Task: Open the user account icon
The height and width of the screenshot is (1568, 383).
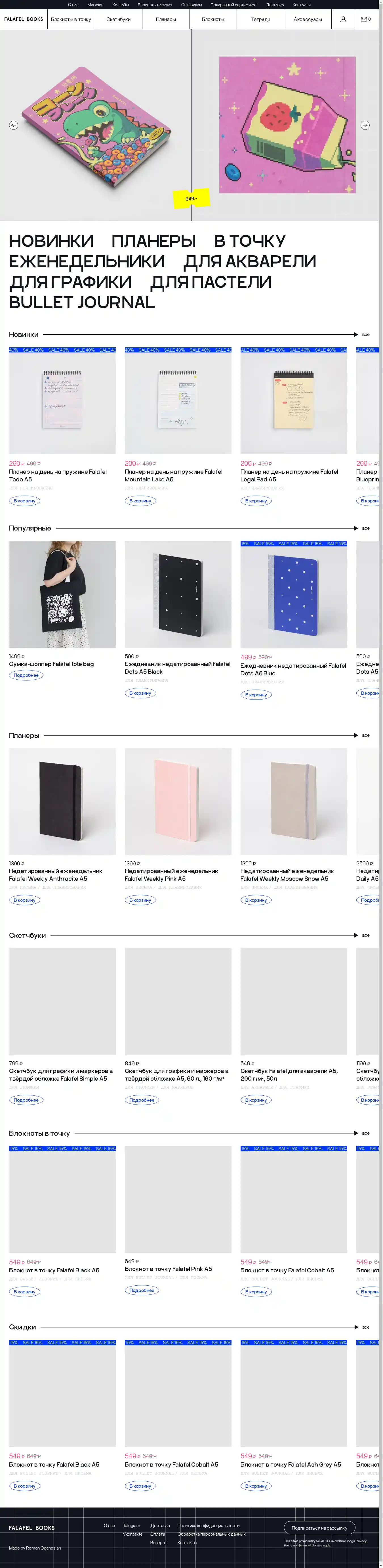Action: (x=343, y=20)
